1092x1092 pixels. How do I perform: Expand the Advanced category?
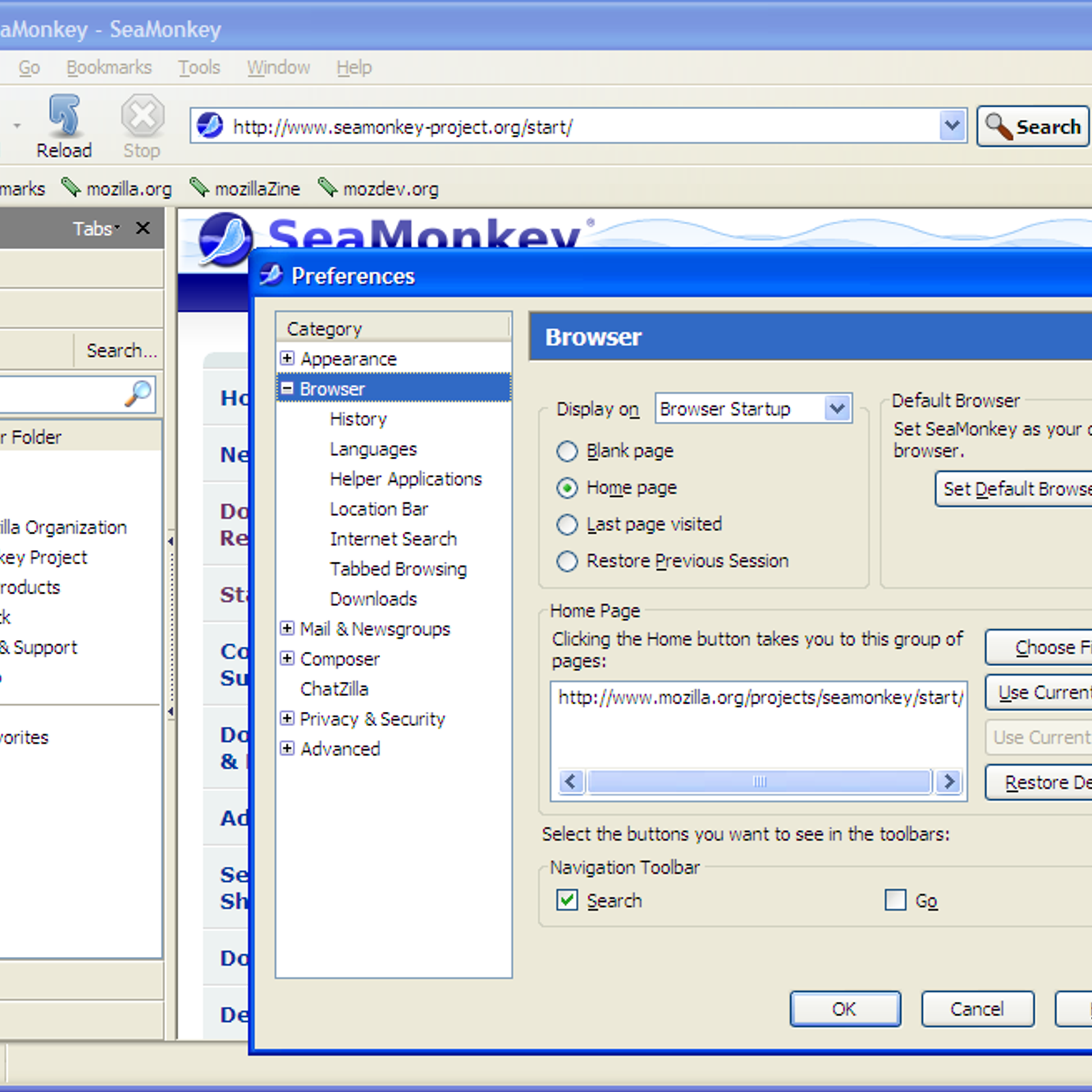[287, 749]
